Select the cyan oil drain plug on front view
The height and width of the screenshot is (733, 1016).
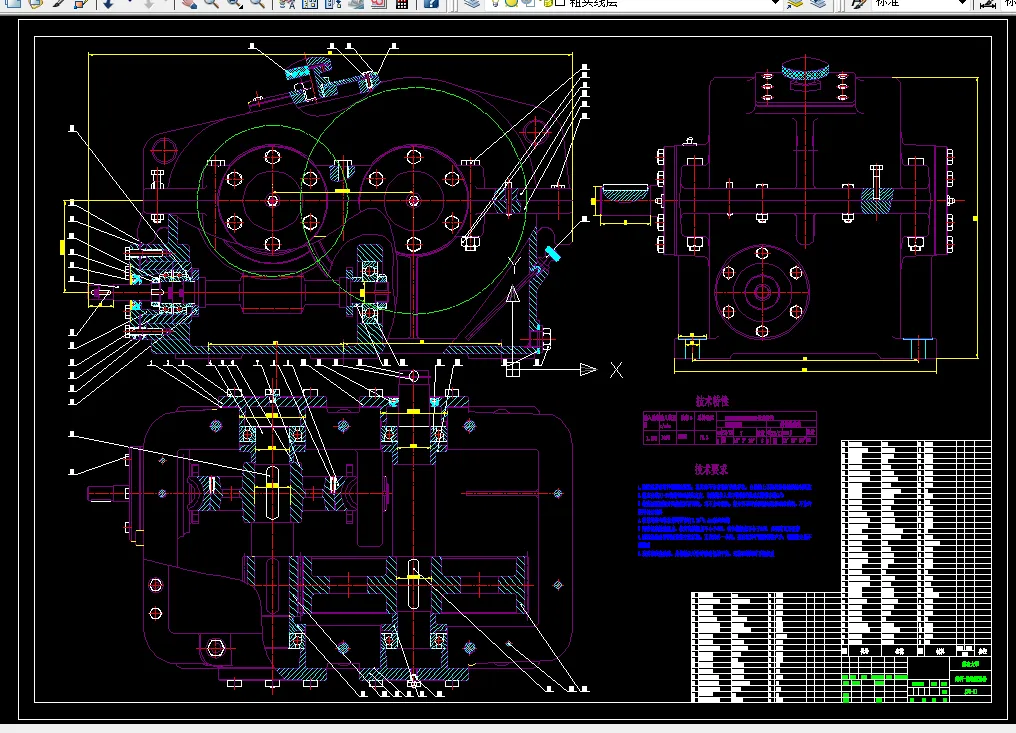[553, 253]
